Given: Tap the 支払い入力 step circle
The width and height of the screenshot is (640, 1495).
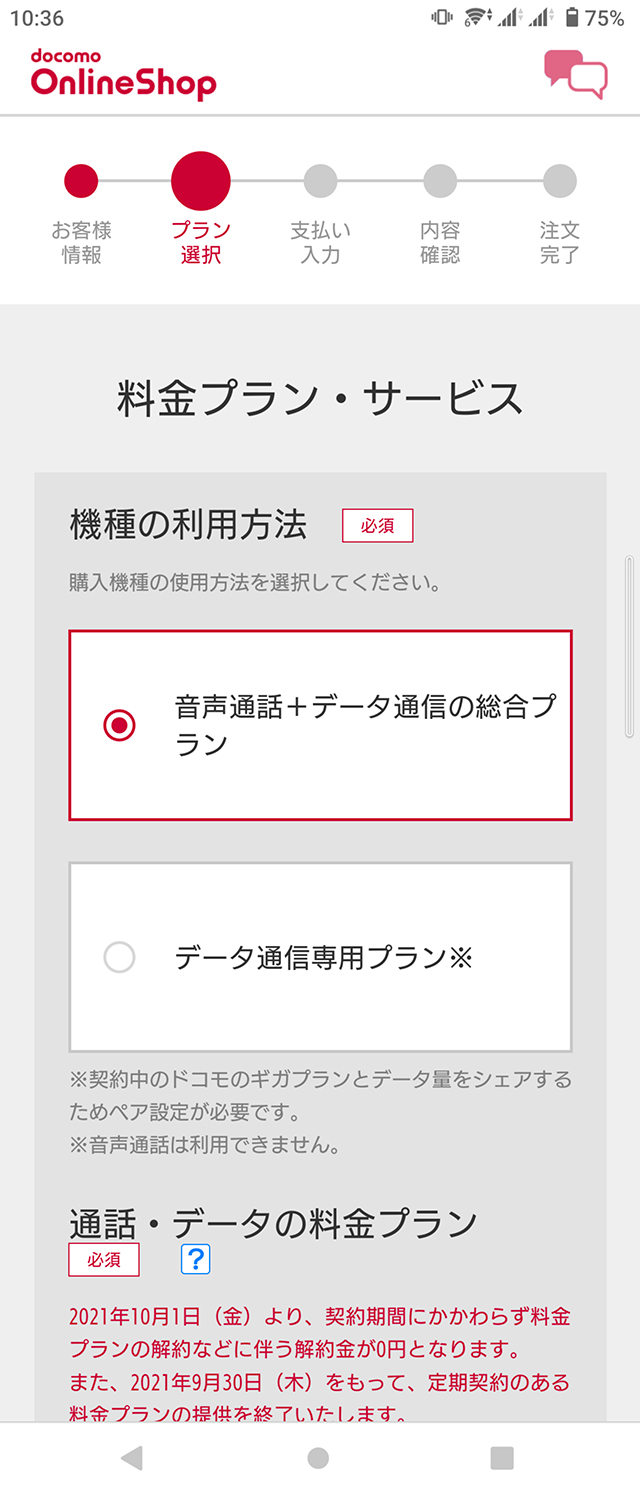Looking at the screenshot, I should tap(320, 181).
